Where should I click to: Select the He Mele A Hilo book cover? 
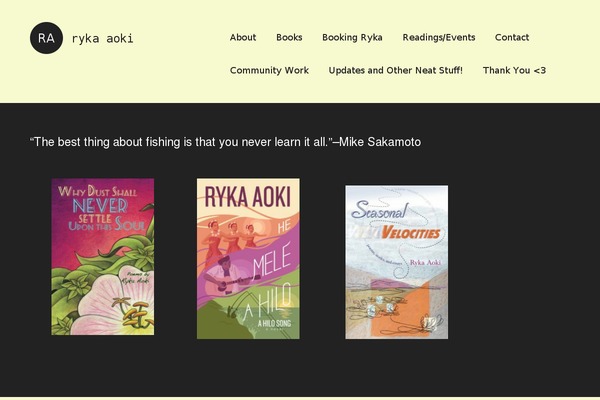pos(248,258)
